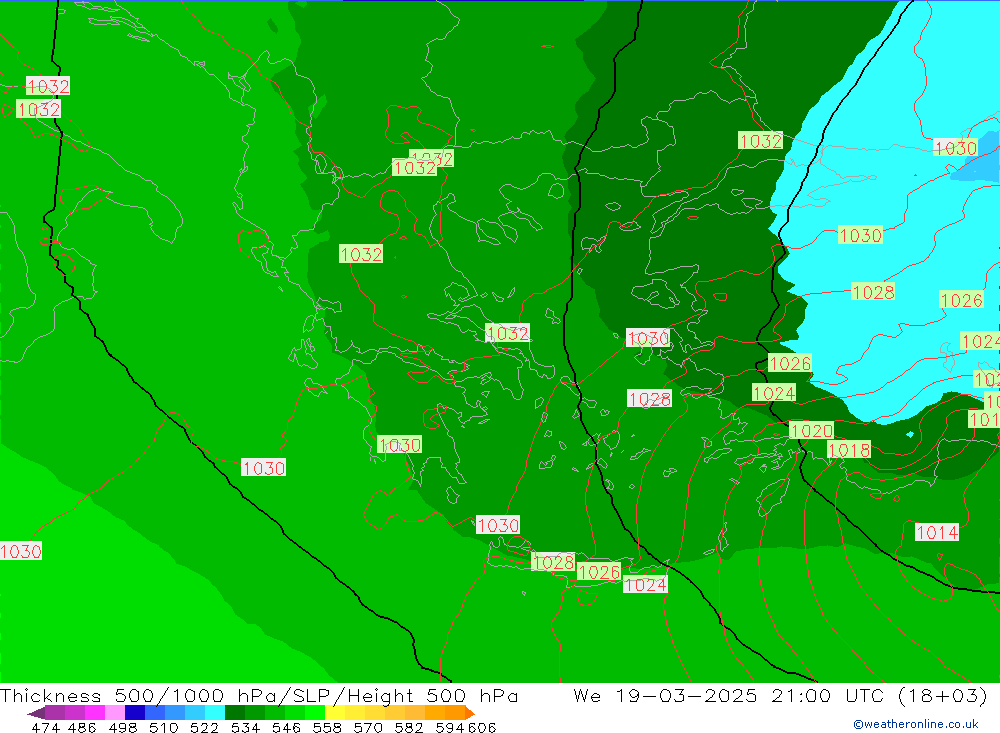Screen dimensions: 1000x733
Task: Pick the light pink legend swatch
Action: click(115, 713)
